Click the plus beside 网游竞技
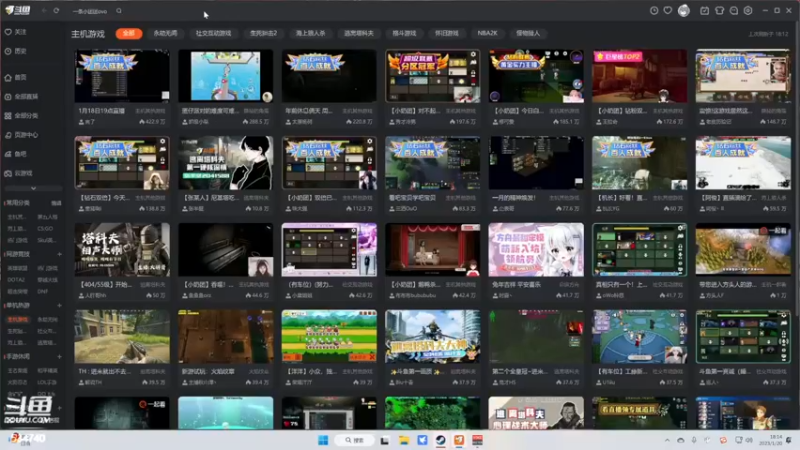The image size is (800, 450). [x=59, y=254]
